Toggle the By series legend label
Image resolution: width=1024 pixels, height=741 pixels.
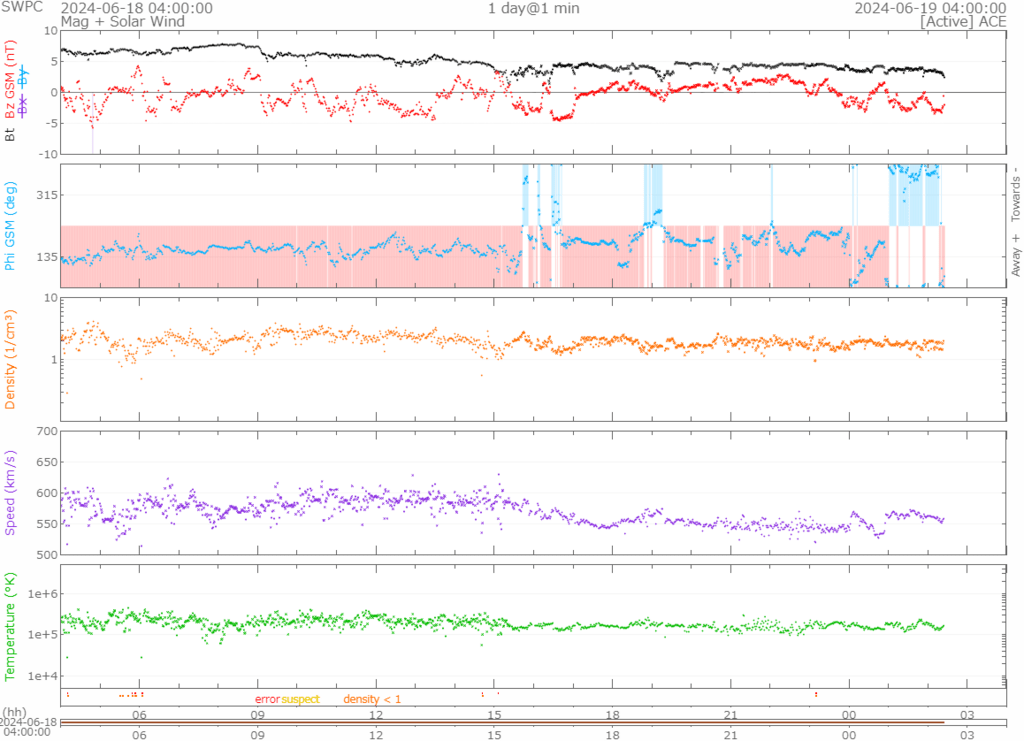pyautogui.click(x=24, y=79)
